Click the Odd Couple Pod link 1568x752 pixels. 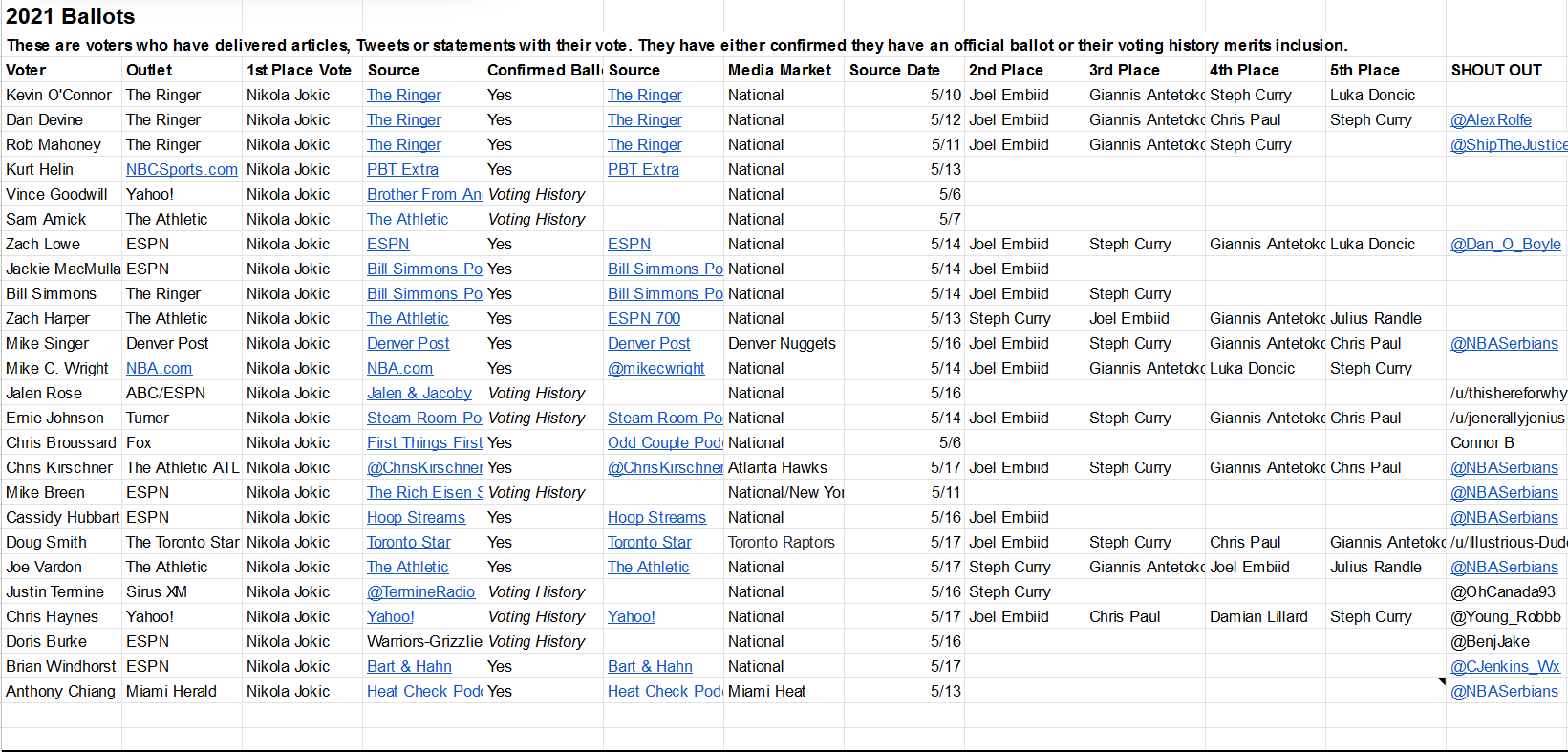click(x=664, y=442)
